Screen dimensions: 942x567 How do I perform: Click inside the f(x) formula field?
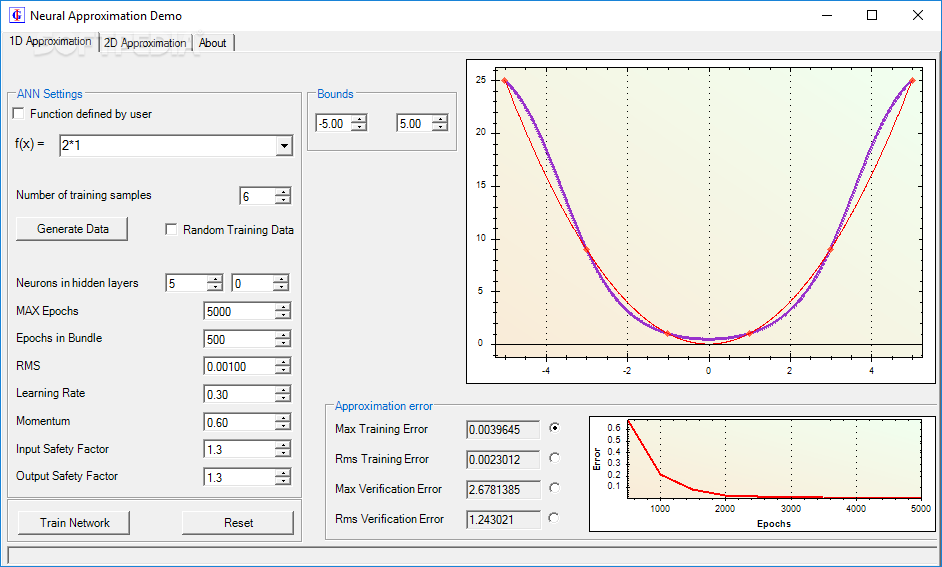168,146
